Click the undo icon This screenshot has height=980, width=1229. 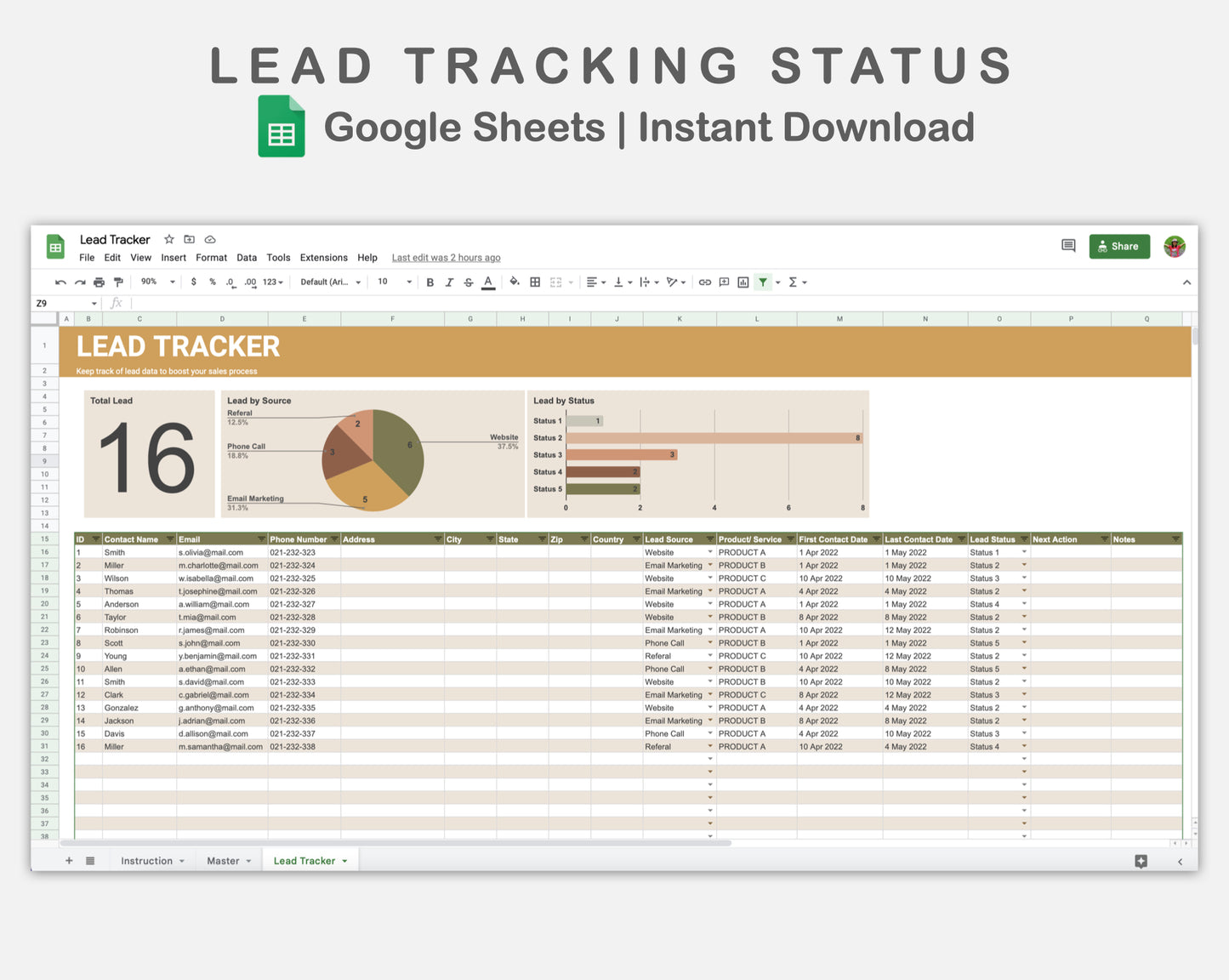click(61, 282)
